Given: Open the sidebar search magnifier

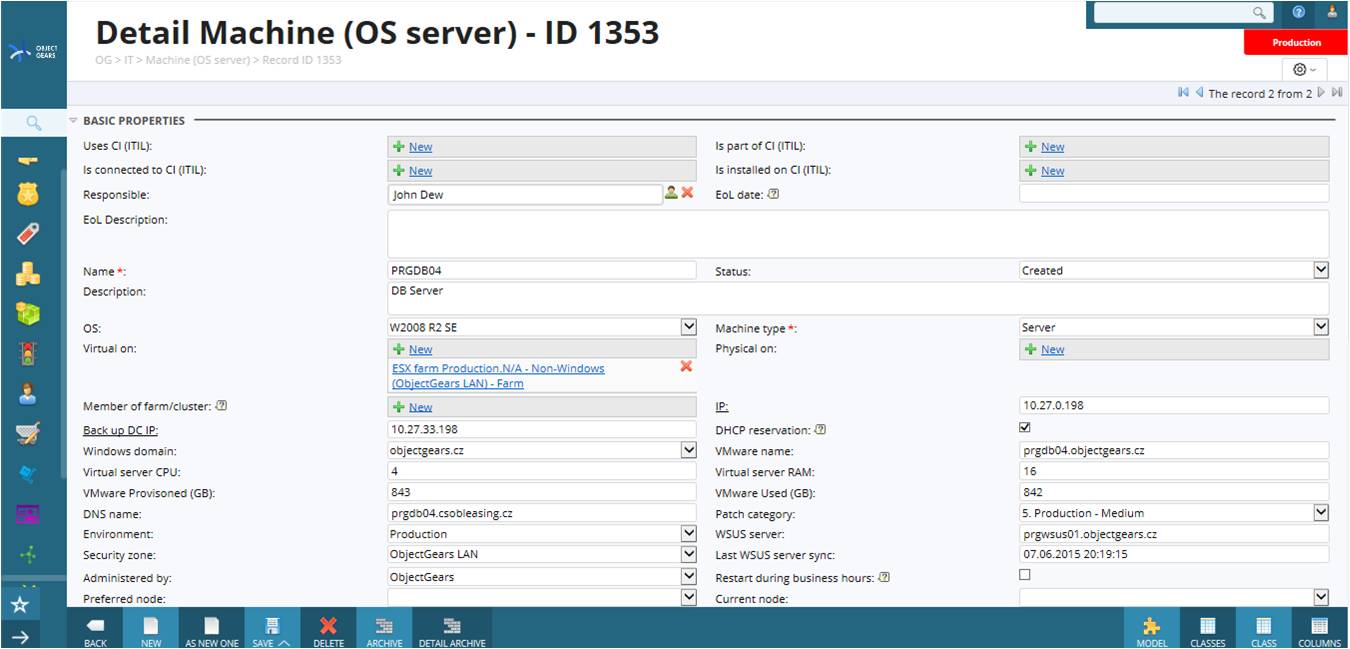Looking at the screenshot, I should coord(33,123).
